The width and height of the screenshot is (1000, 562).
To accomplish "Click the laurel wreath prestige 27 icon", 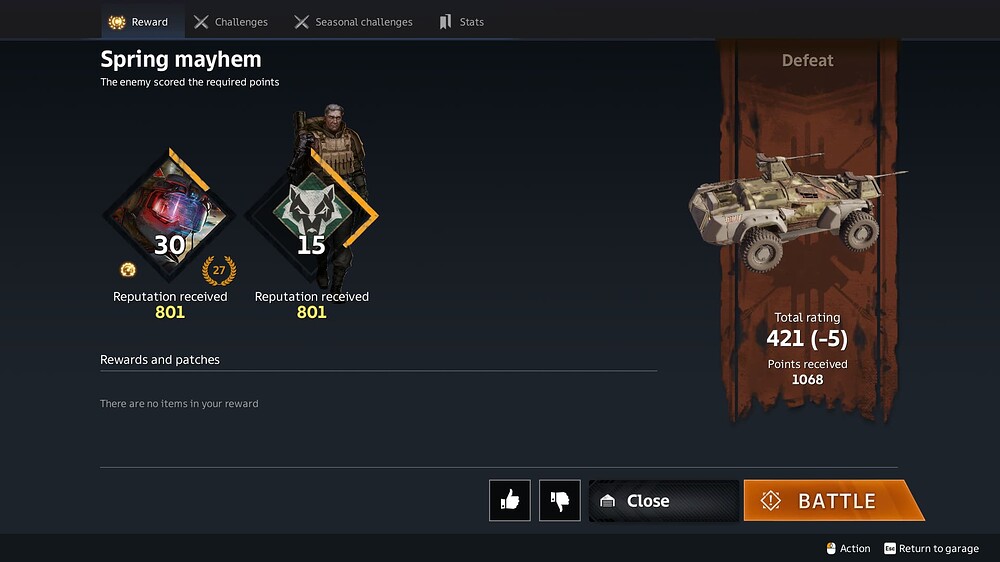I will pyautogui.click(x=219, y=270).
